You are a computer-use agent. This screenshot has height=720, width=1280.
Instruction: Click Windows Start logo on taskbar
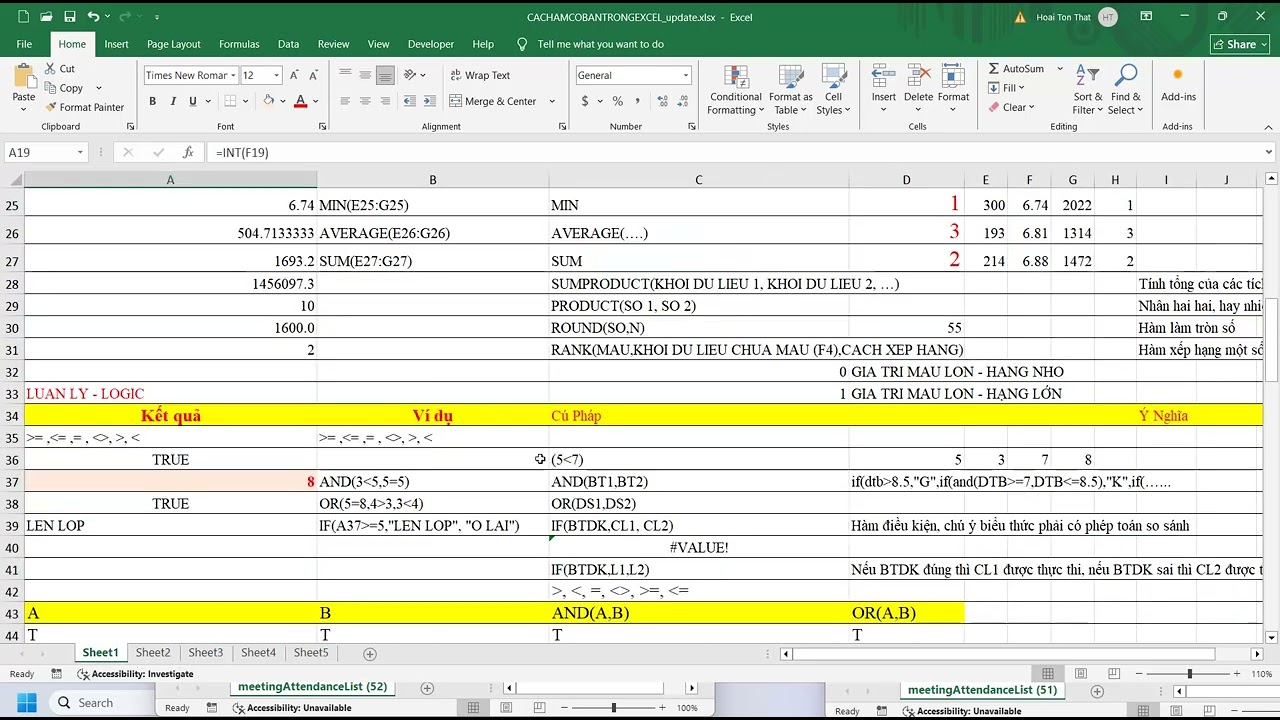(x=26, y=702)
